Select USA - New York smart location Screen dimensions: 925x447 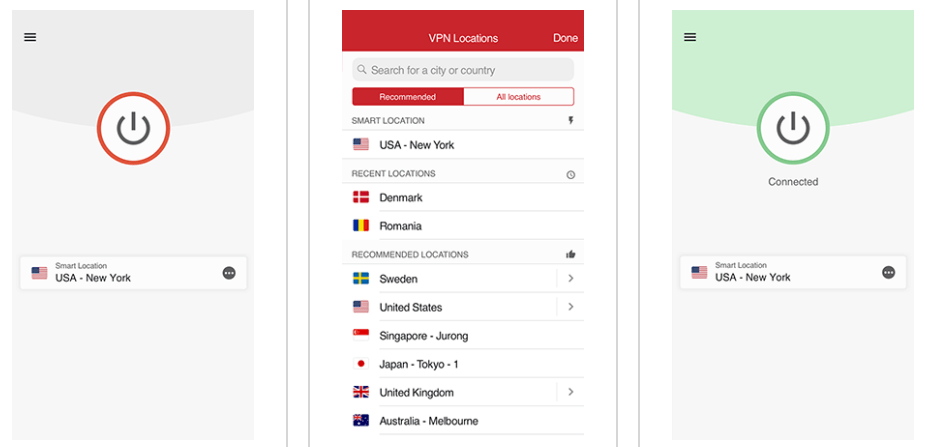click(x=463, y=145)
